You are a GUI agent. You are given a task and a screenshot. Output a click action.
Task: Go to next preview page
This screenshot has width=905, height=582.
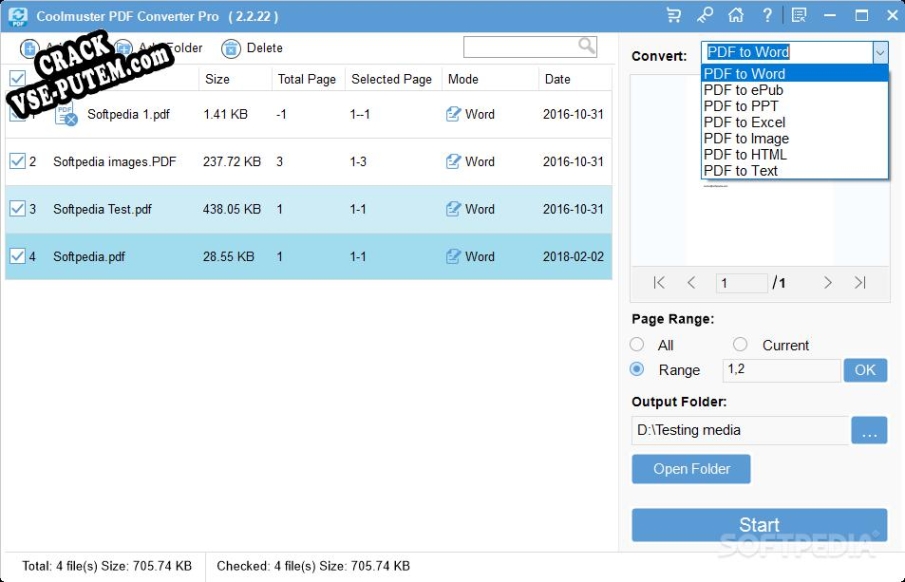(x=828, y=282)
